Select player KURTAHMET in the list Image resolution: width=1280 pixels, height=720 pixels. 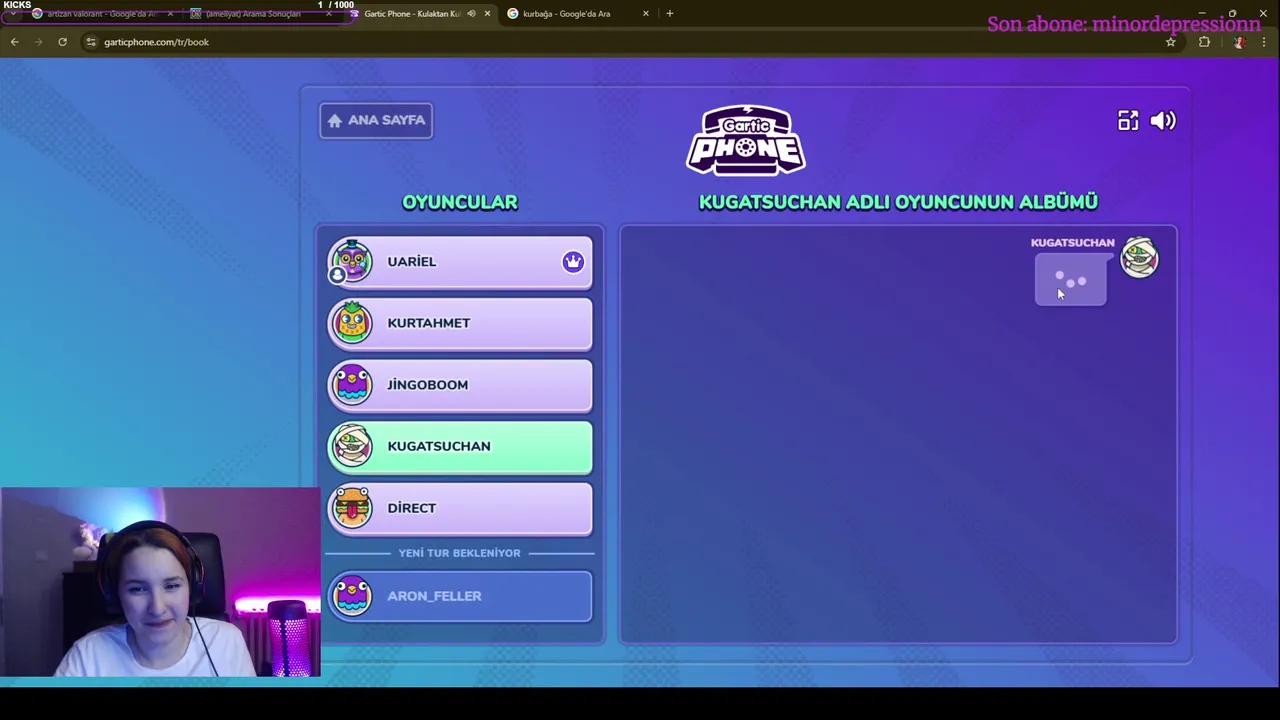(460, 323)
